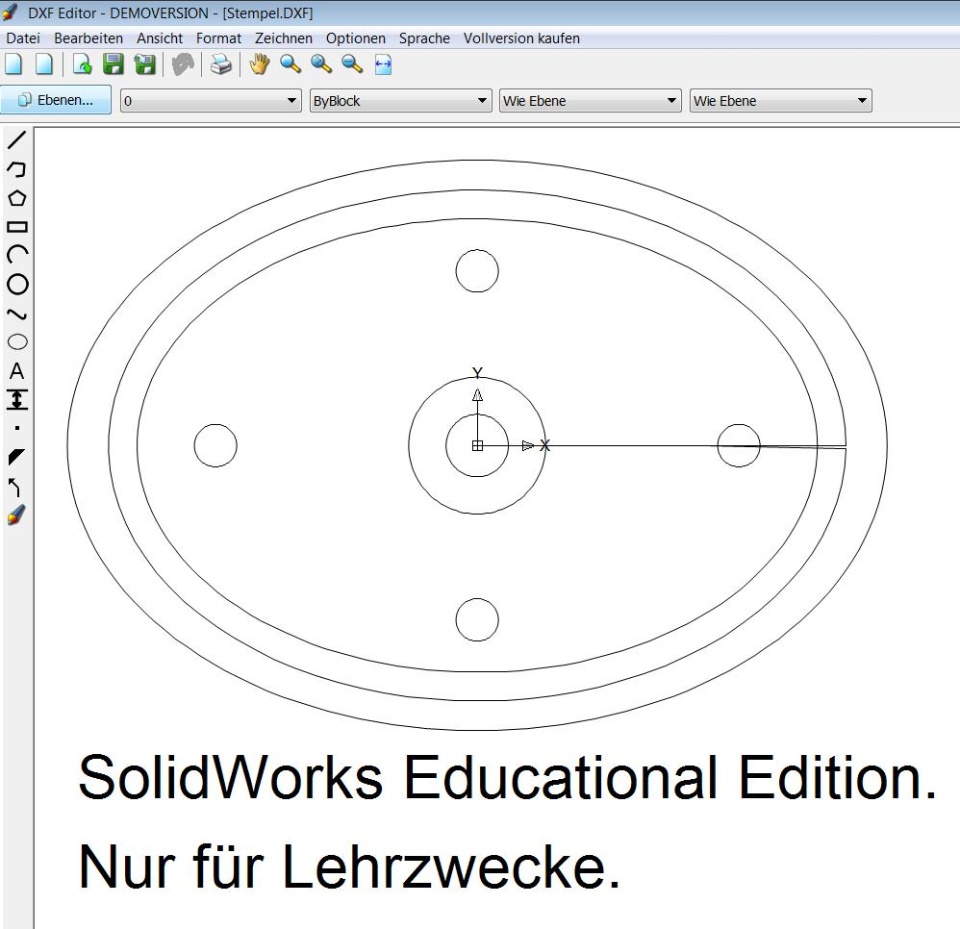Open the first Wie Ebene dropdown

(x=590, y=100)
